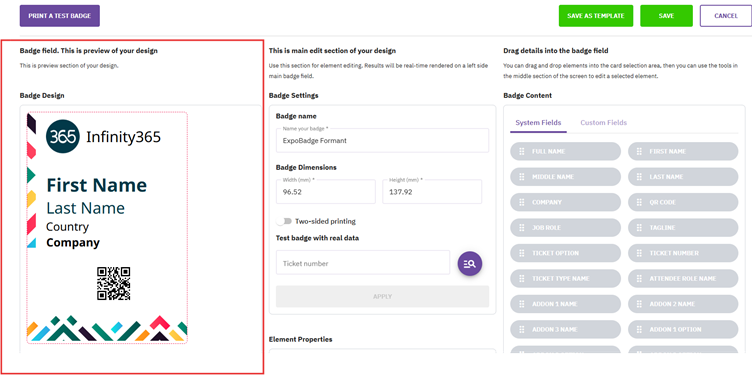Click the purple ticket search icon button
Viewport: 752px width, 375px height.
point(470,264)
